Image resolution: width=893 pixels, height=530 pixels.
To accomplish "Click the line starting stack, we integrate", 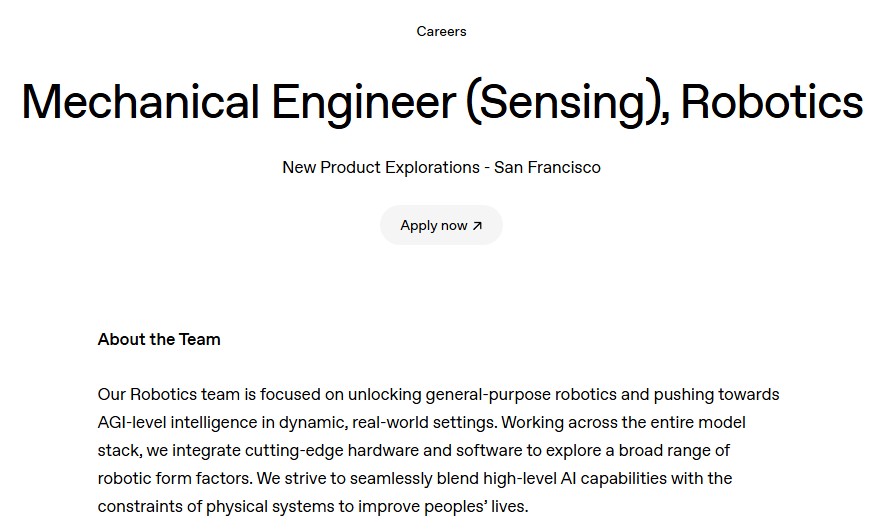I will (x=413, y=450).
